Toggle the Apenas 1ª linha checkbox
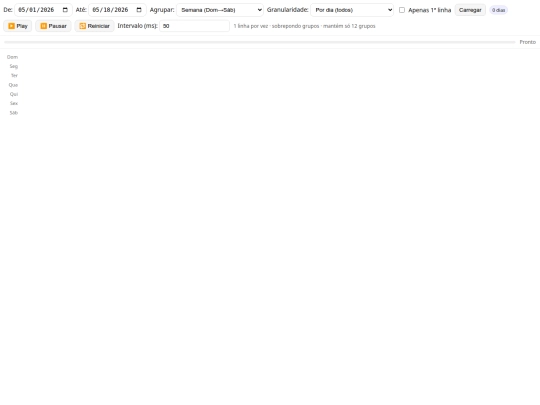540x405 pixels. pyautogui.click(x=402, y=10)
